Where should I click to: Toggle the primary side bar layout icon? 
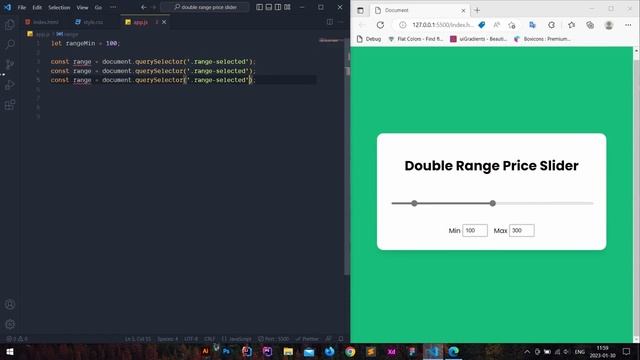point(259,7)
